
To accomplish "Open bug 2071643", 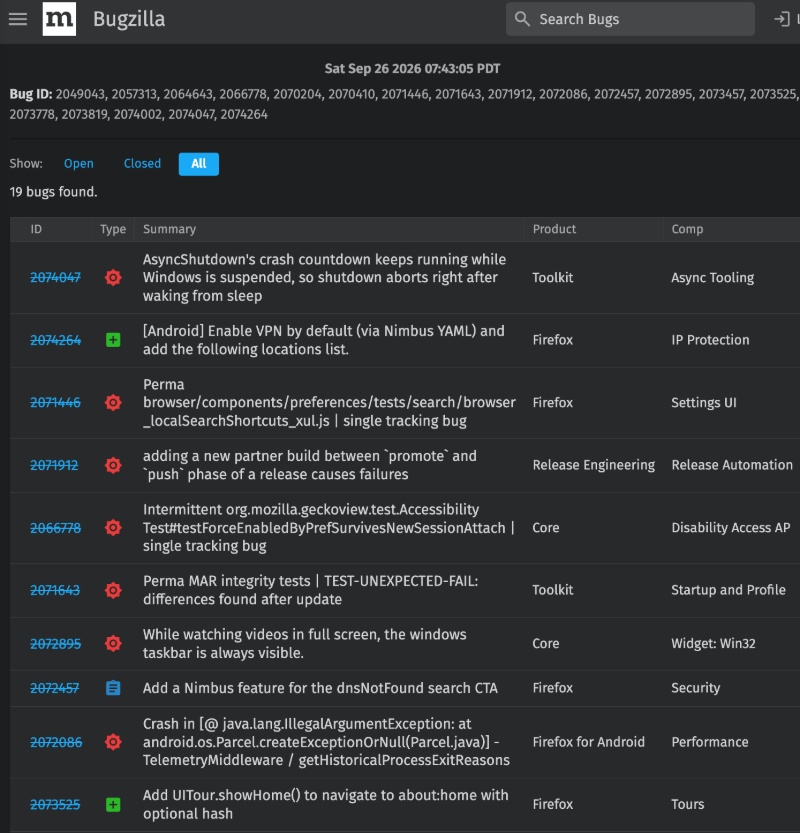I will tap(55, 590).
